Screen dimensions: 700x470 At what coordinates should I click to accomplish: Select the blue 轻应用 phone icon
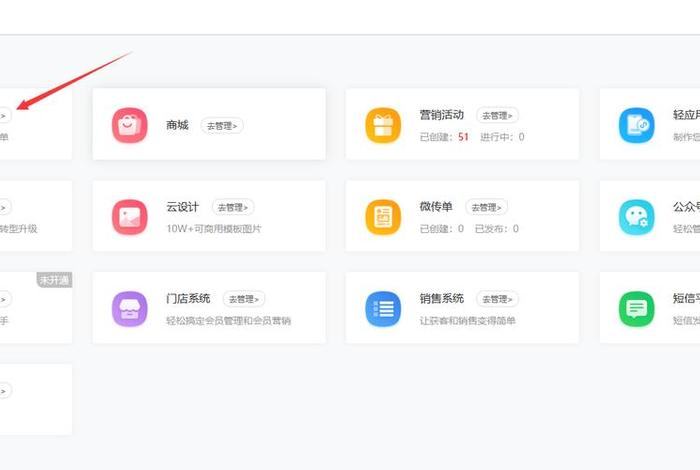[x=637, y=125]
